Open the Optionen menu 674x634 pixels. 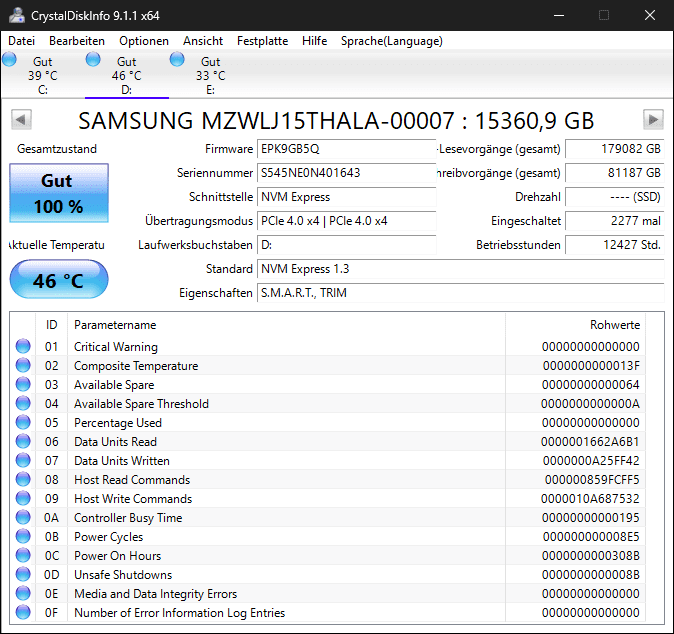coord(144,41)
